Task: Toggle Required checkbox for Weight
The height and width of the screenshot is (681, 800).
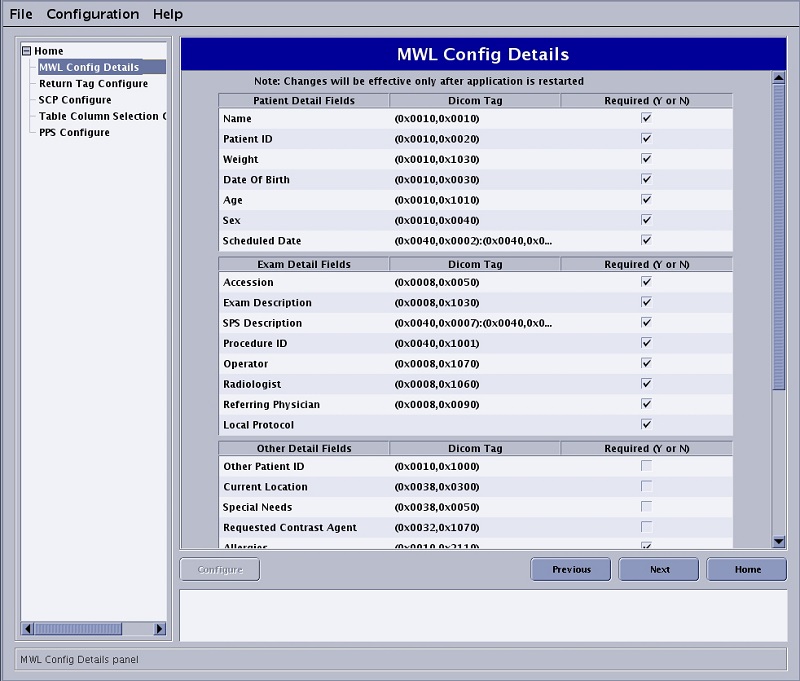Action: (646, 159)
